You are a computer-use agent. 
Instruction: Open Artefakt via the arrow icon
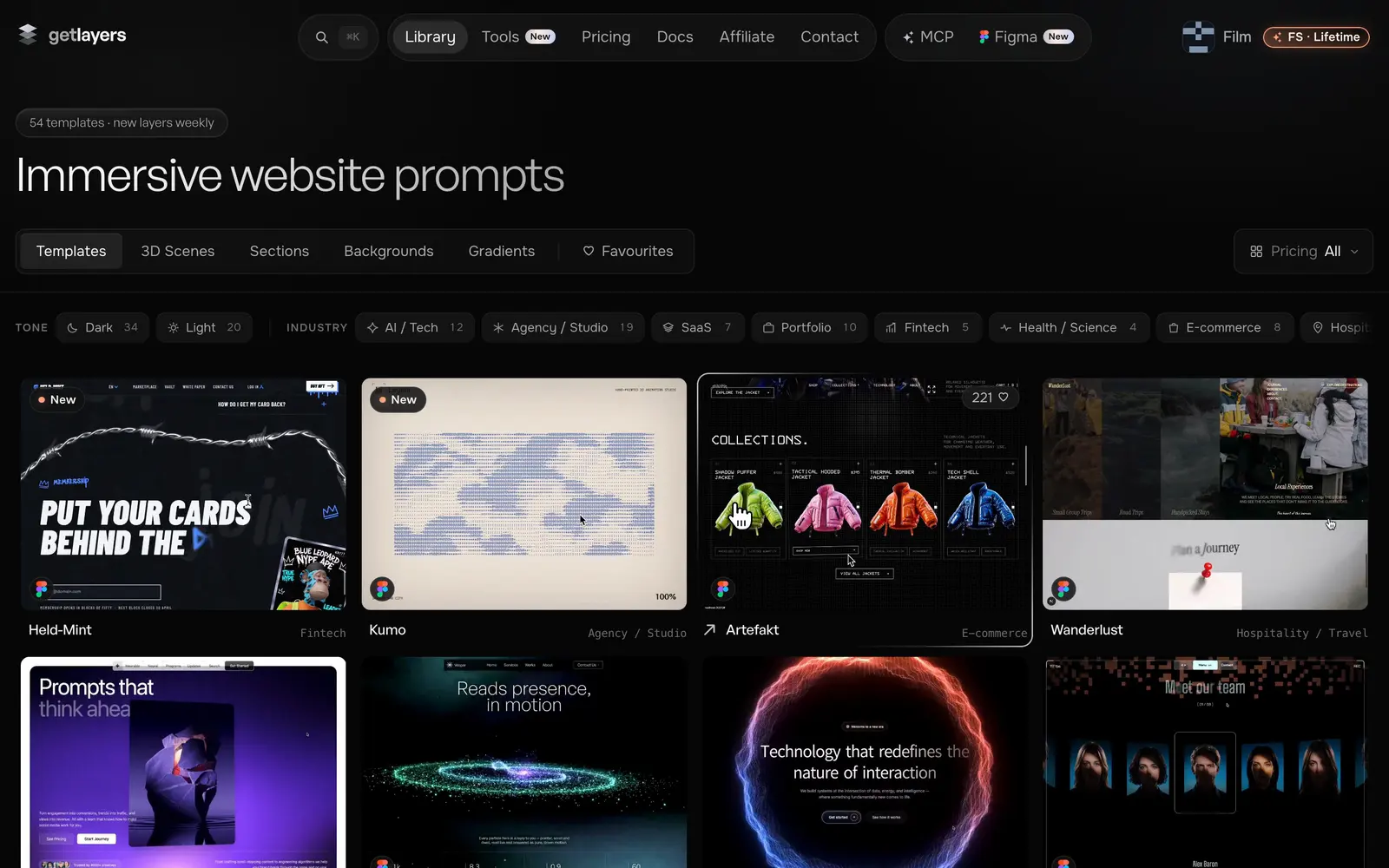(x=710, y=630)
